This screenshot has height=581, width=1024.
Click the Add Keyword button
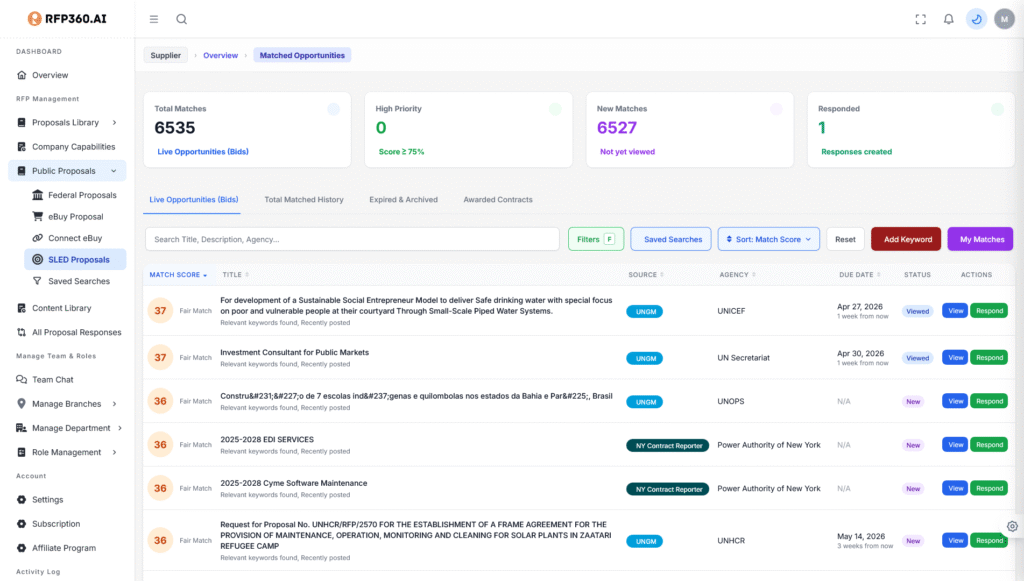point(907,240)
